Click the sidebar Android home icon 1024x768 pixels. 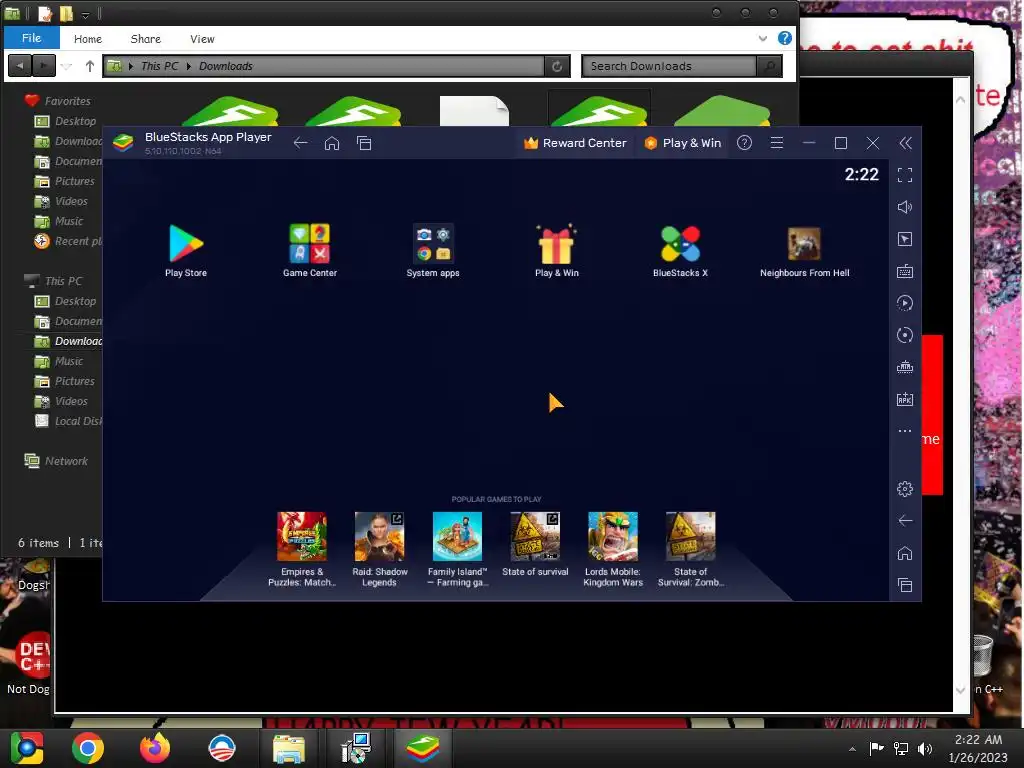pos(904,553)
